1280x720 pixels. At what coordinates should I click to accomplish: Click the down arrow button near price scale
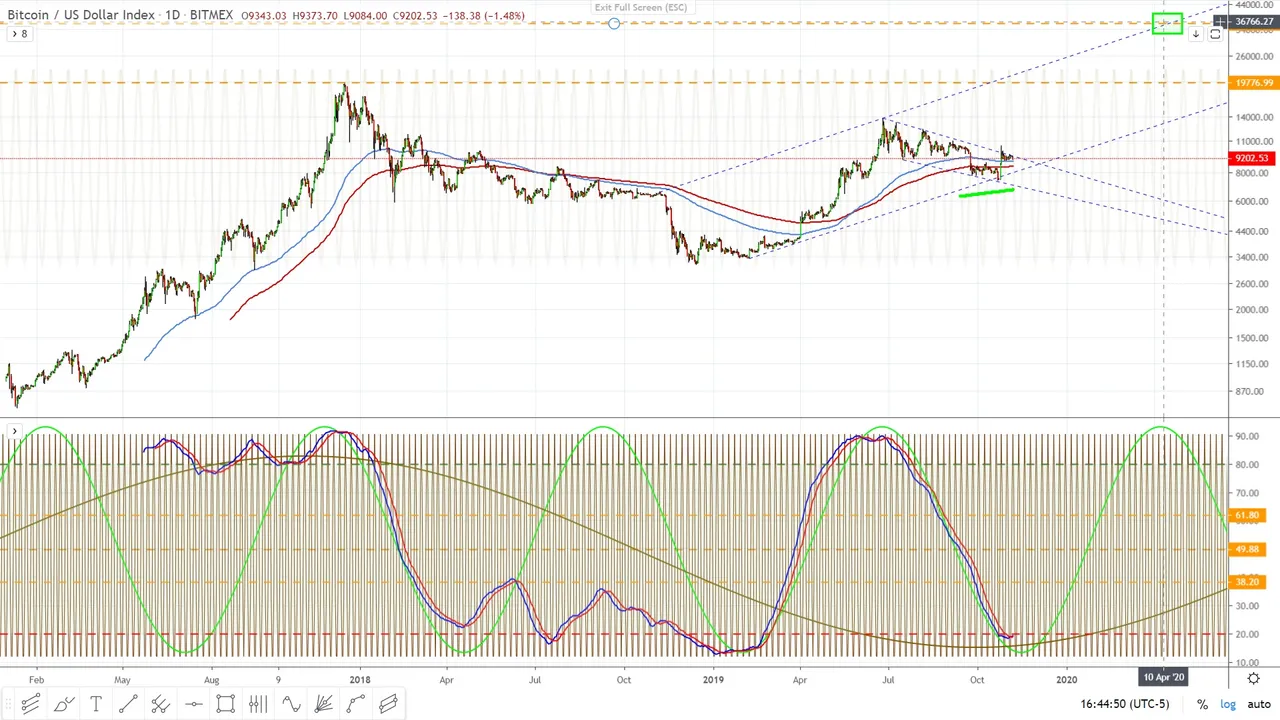[x=1195, y=34]
